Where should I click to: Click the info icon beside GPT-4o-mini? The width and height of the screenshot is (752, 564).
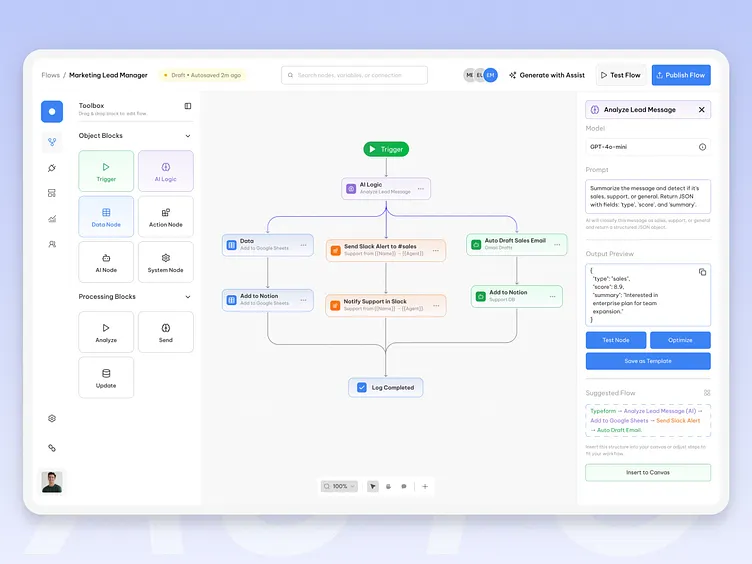(x=702, y=147)
